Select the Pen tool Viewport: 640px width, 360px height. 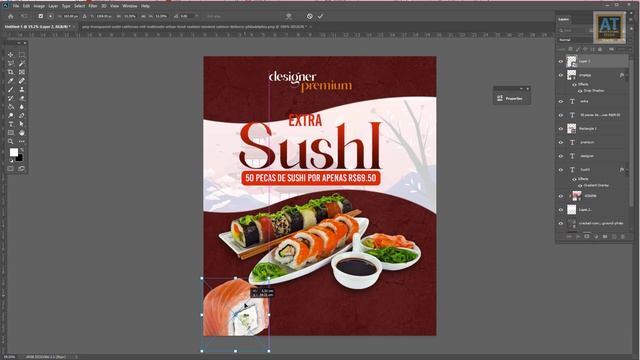pos(22,116)
